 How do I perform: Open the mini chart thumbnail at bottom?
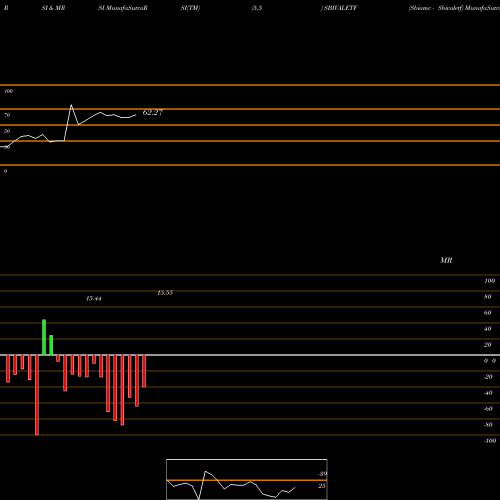(x=247, y=479)
